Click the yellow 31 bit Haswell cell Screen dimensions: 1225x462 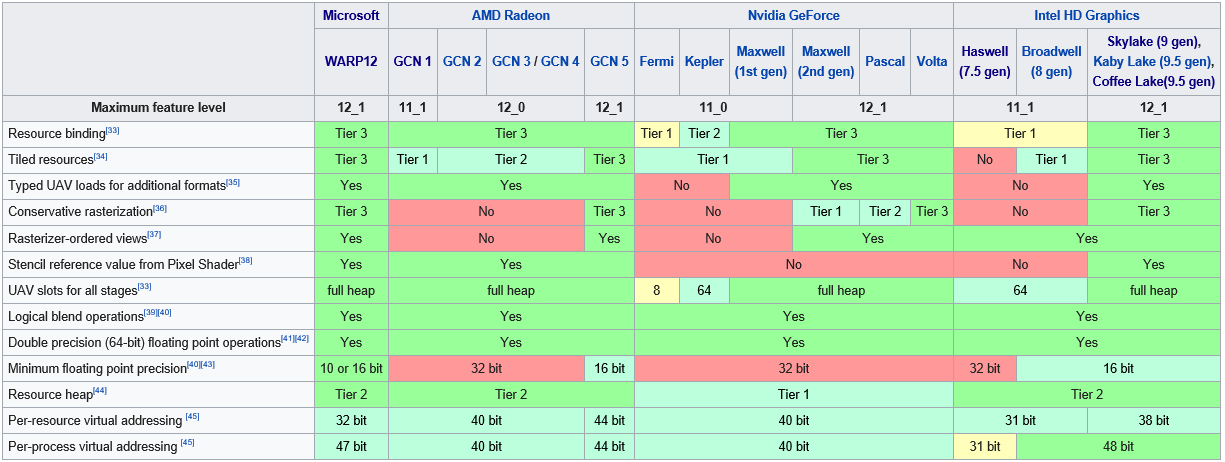[985, 447]
